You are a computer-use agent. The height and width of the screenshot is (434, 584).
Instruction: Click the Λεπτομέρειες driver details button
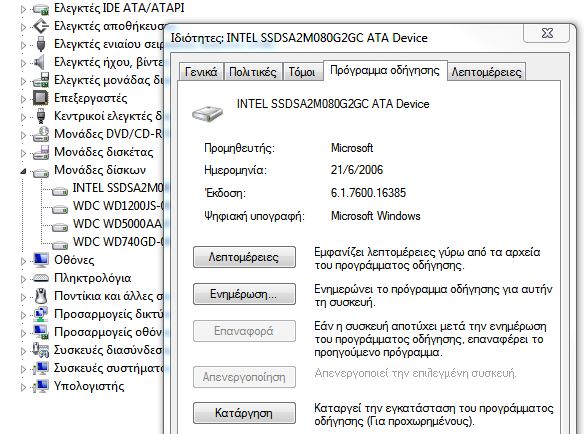[x=244, y=257]
